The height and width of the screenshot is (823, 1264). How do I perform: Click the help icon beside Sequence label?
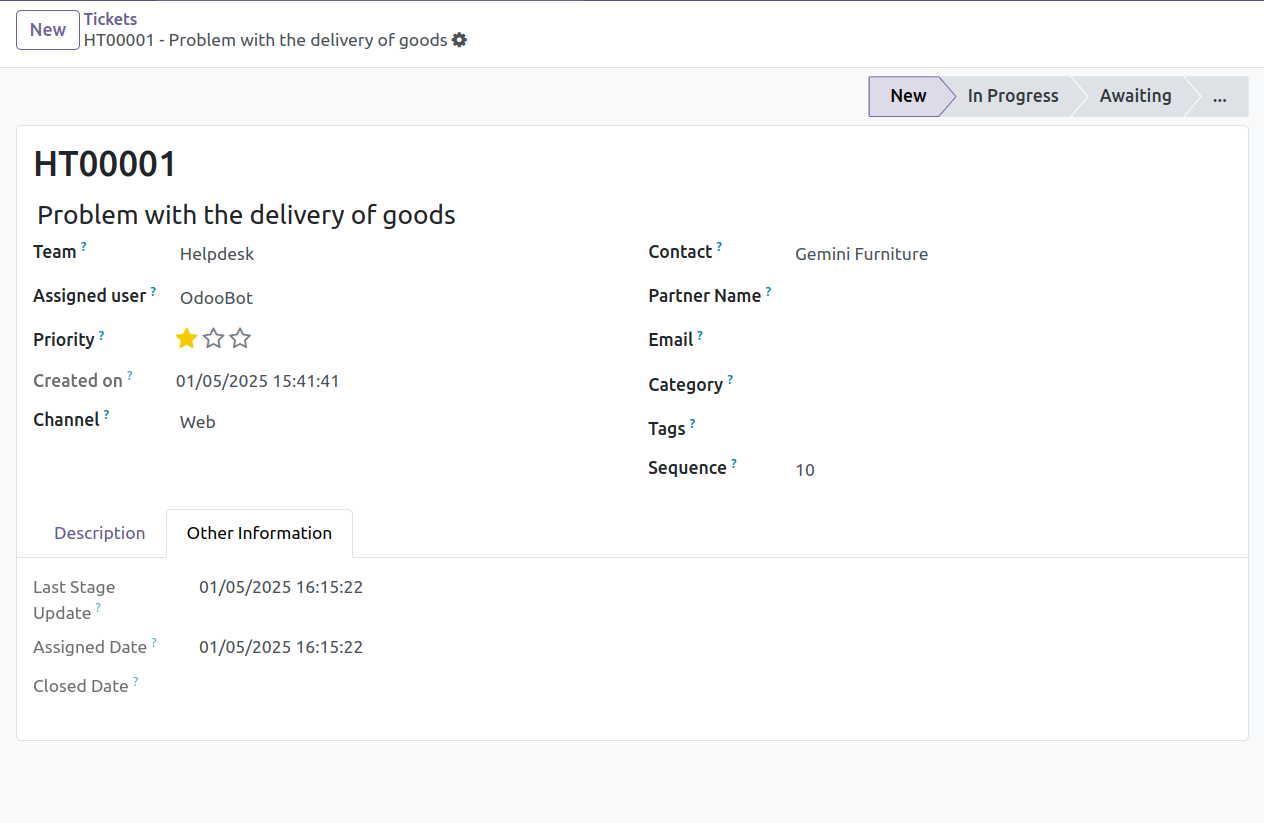[734, 463]
